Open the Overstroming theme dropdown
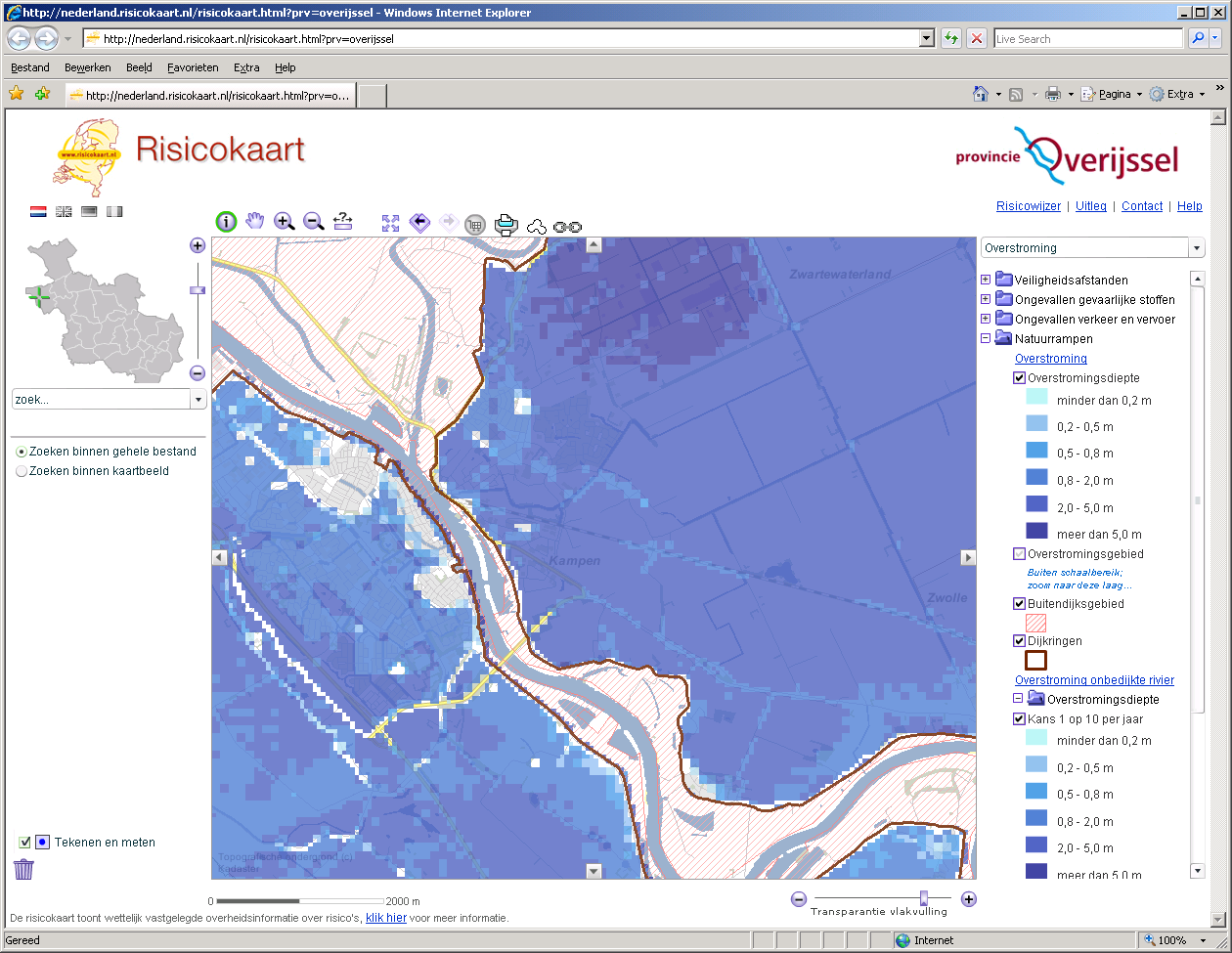This screenshot has height=953, width=1232. [x=1197, y=247]
